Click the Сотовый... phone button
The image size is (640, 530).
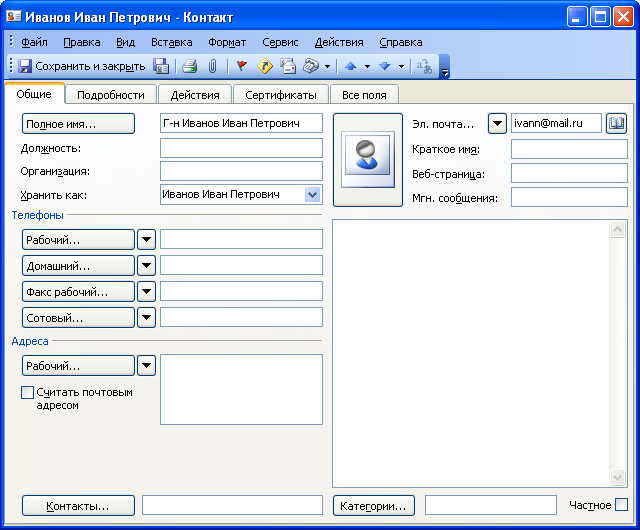point(78,318)
